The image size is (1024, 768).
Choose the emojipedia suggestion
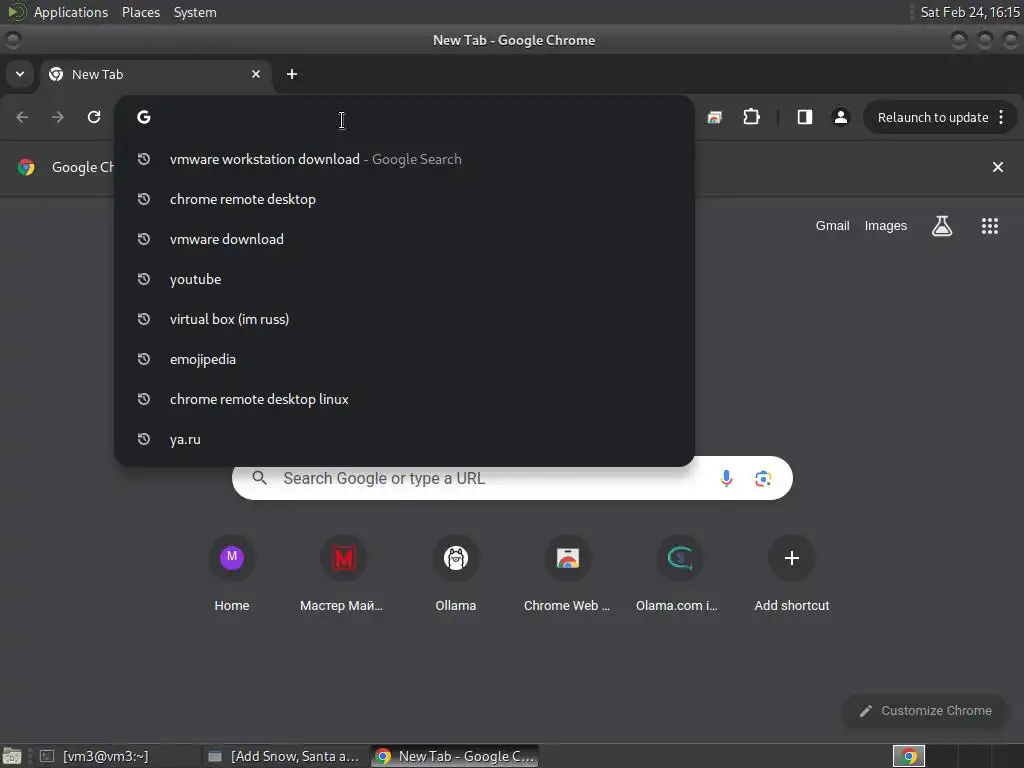pyautogui.click(x=404, y=359)
